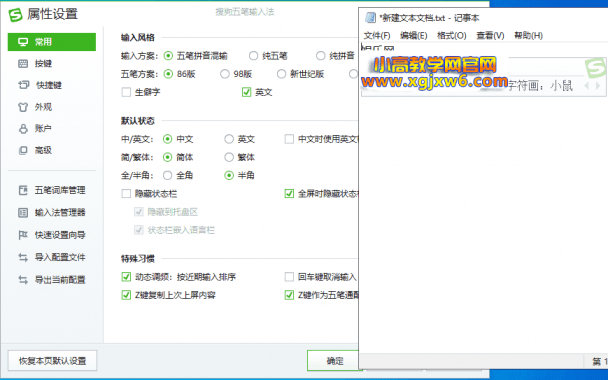Image resolution: width=608 pixels, height=380 pixels.
Task: Go to previous candidate page arrow
Action: pos(587,86)
